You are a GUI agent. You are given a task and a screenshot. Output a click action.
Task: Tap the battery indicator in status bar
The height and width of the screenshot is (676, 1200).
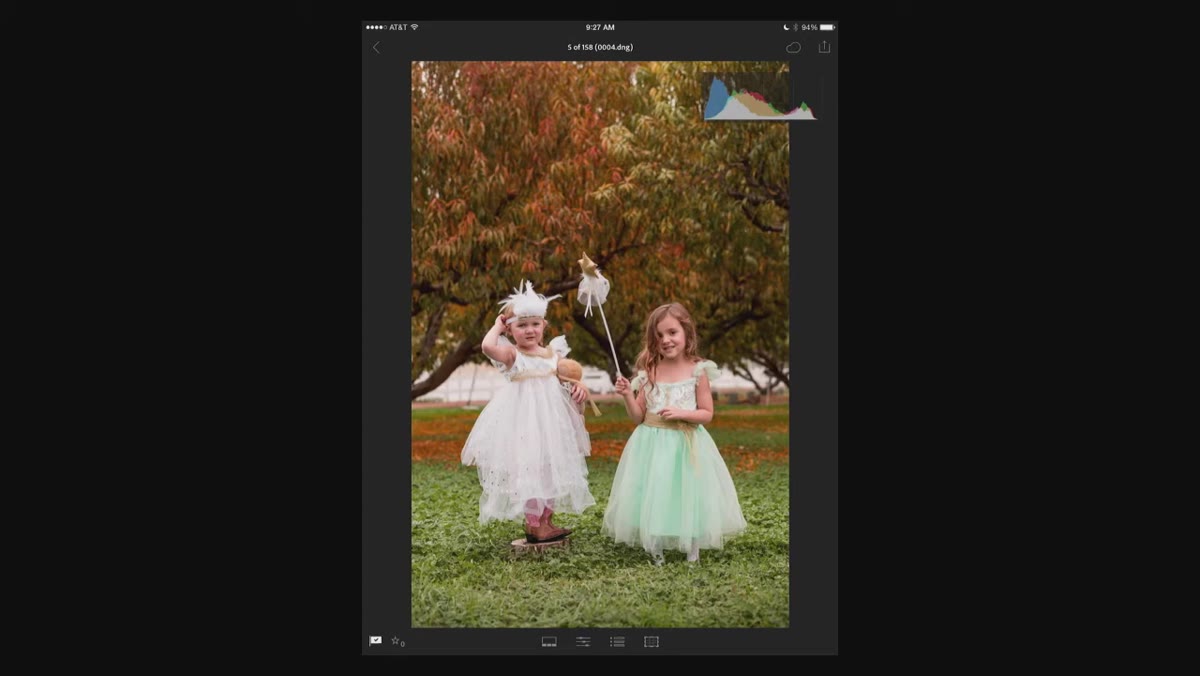(827, 27)
